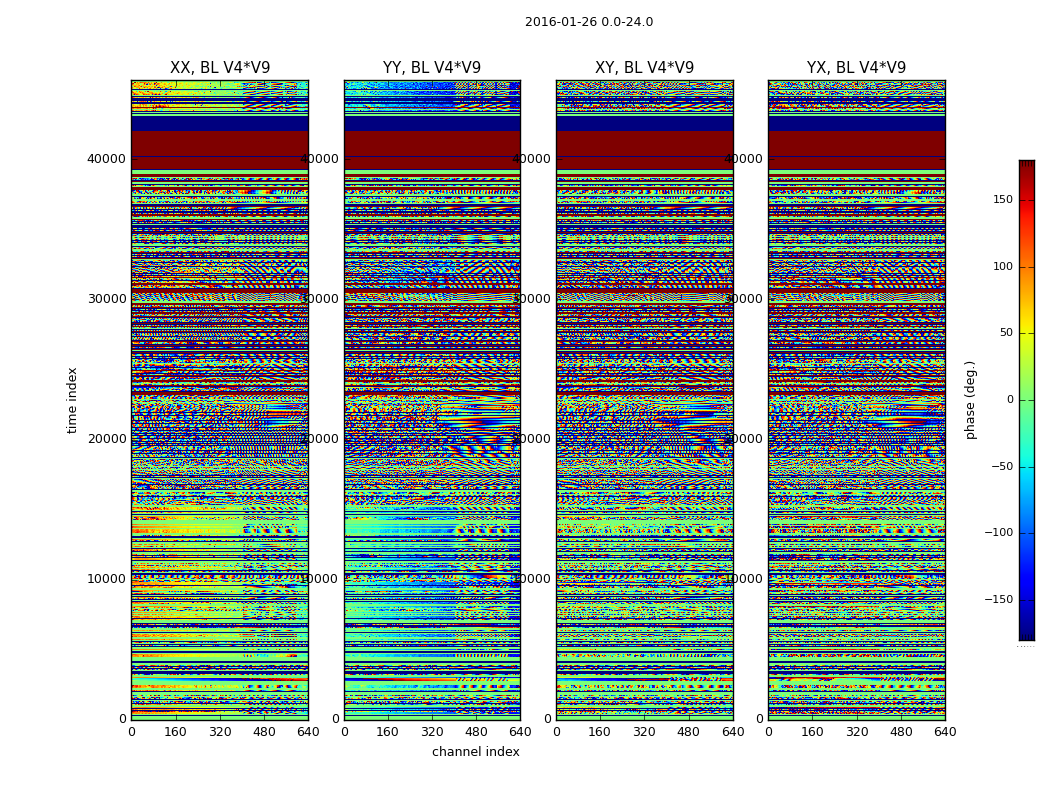Viewport: 1050px width, 800px height.
Task: Click the dark red top of the colorbar
Action: [x=1026, y=166]
